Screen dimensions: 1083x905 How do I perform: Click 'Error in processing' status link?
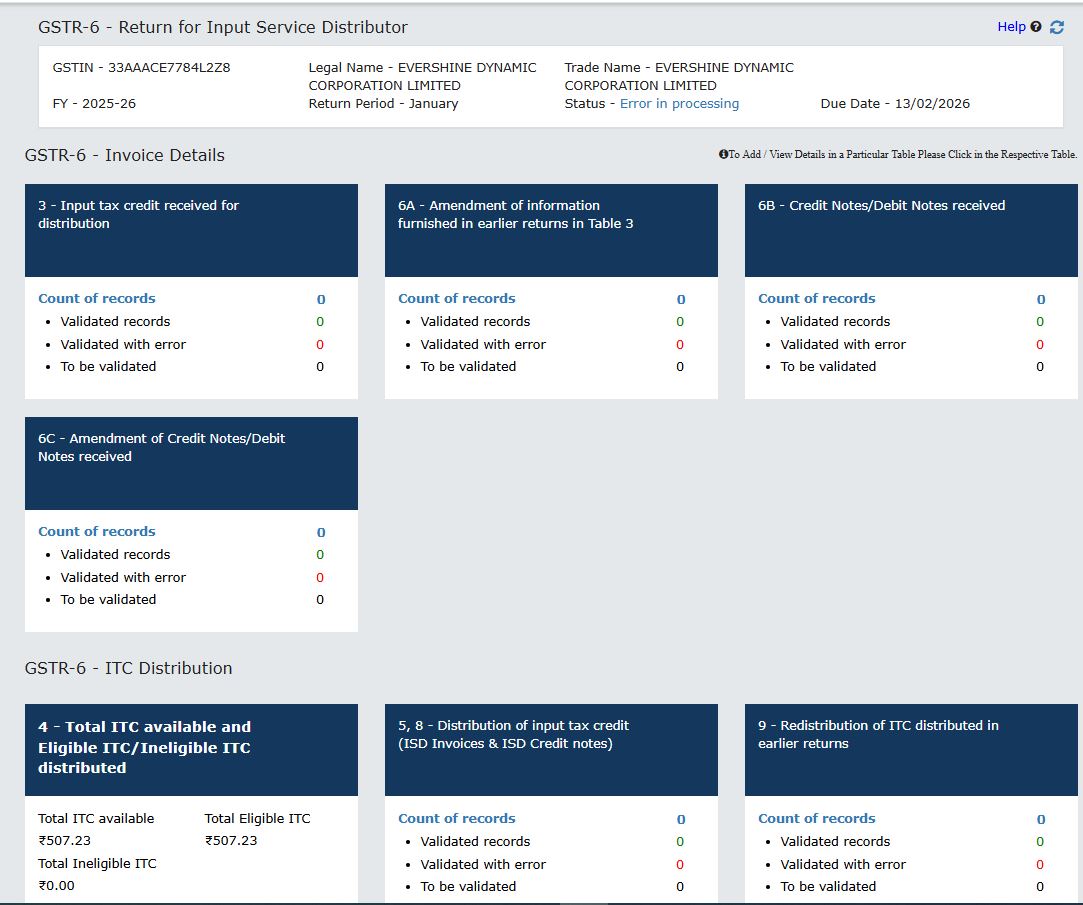tap(679, 104)
